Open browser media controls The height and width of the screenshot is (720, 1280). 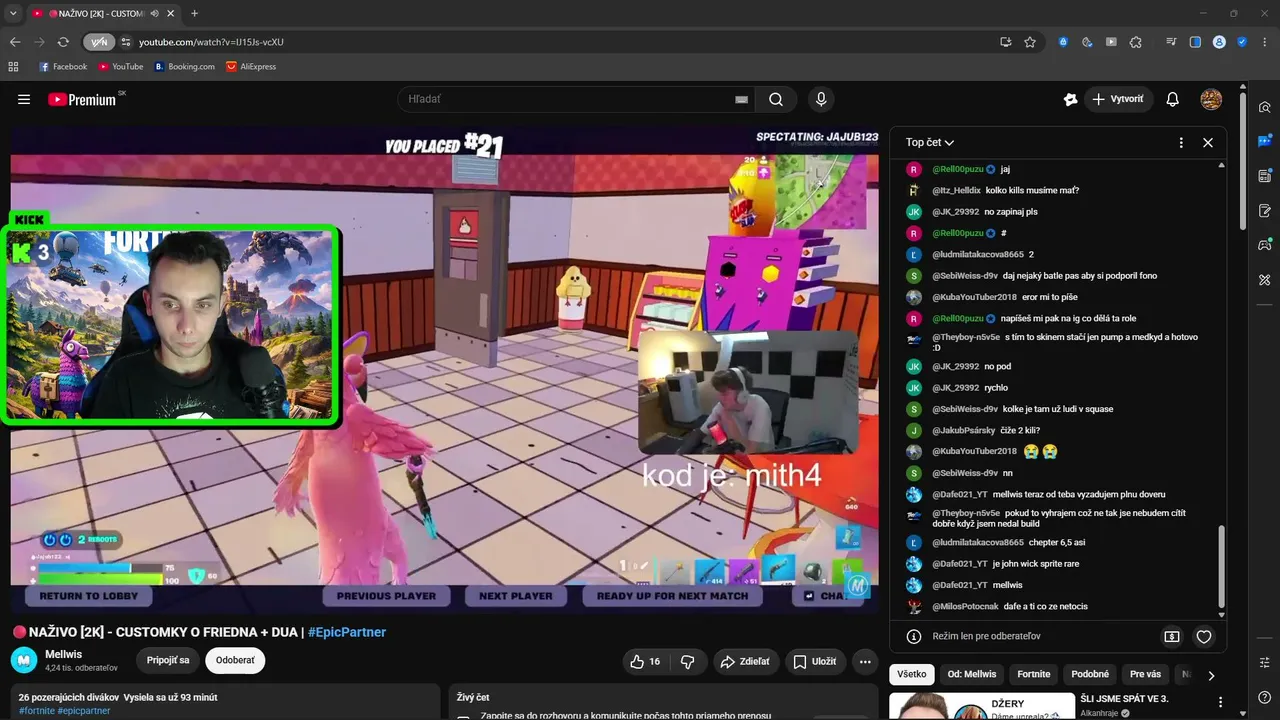tap(1171, 42)
